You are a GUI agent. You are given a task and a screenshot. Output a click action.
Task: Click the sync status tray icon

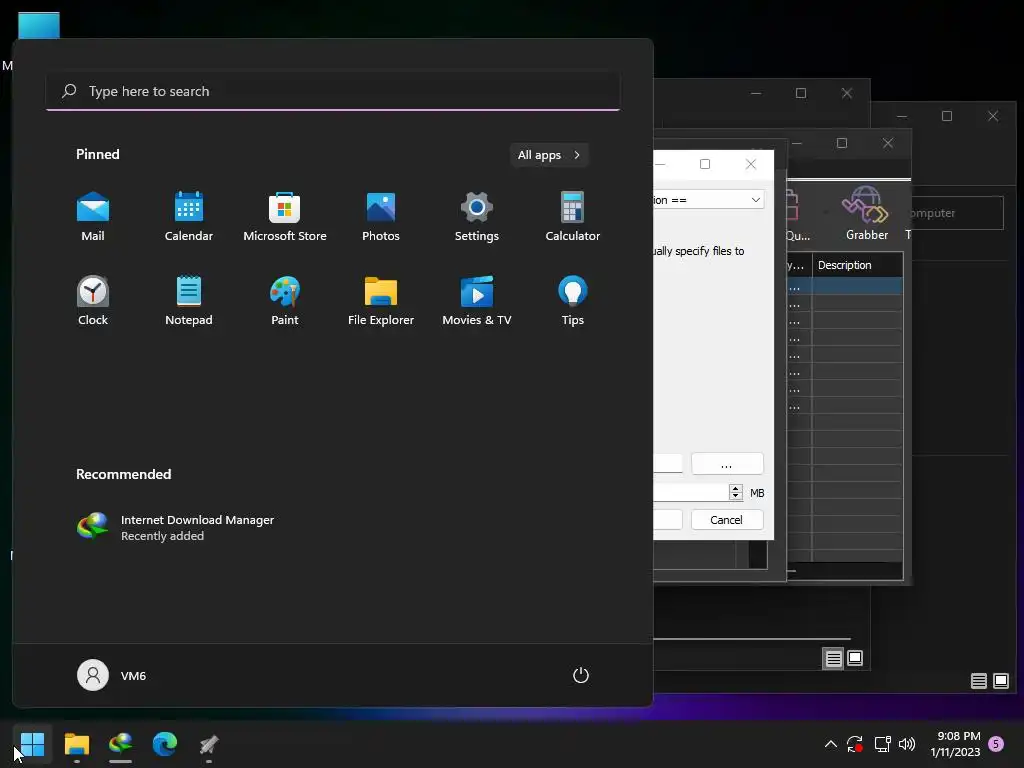coord(855,744)
